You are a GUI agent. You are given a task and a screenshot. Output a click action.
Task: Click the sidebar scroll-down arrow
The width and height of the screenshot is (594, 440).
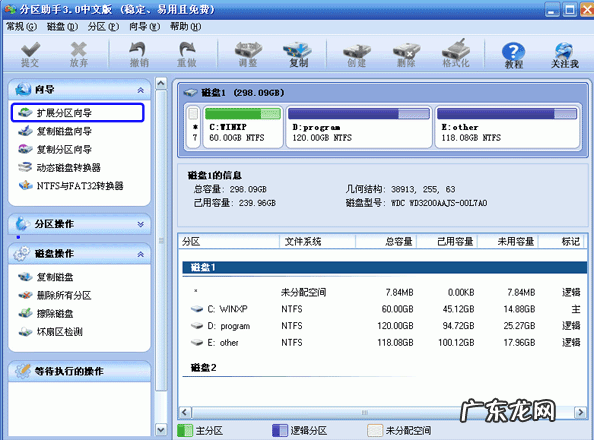(x=161, y=430)
